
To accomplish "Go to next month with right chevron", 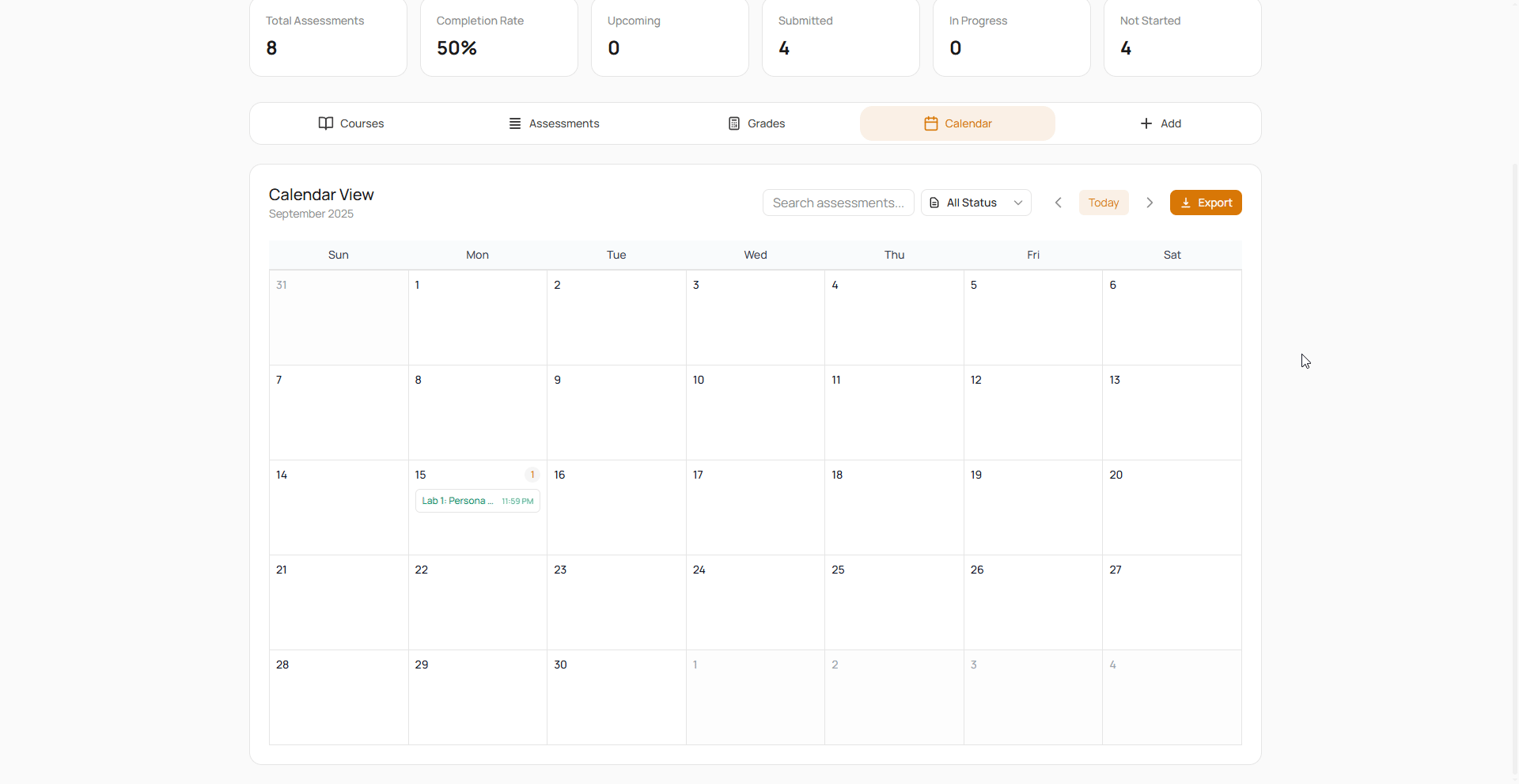I will tap(1150, 203).
